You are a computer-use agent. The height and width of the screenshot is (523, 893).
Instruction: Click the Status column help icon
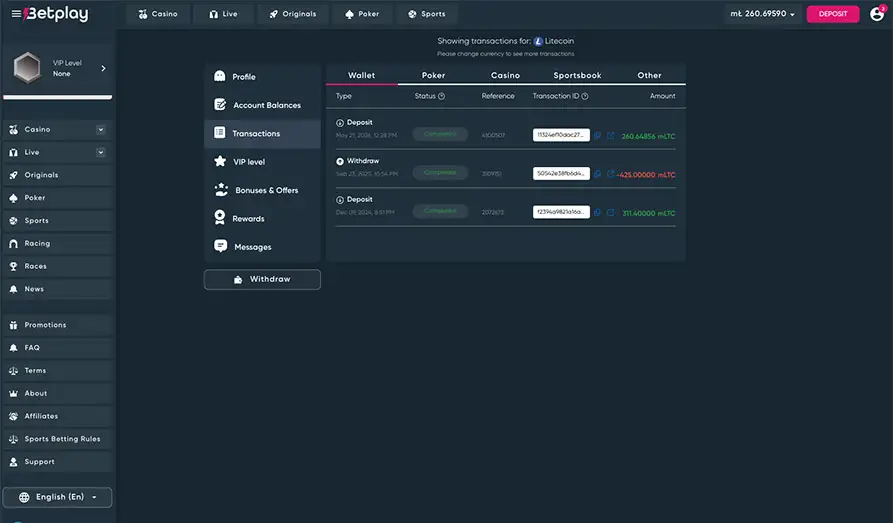(x=441, y=96)
